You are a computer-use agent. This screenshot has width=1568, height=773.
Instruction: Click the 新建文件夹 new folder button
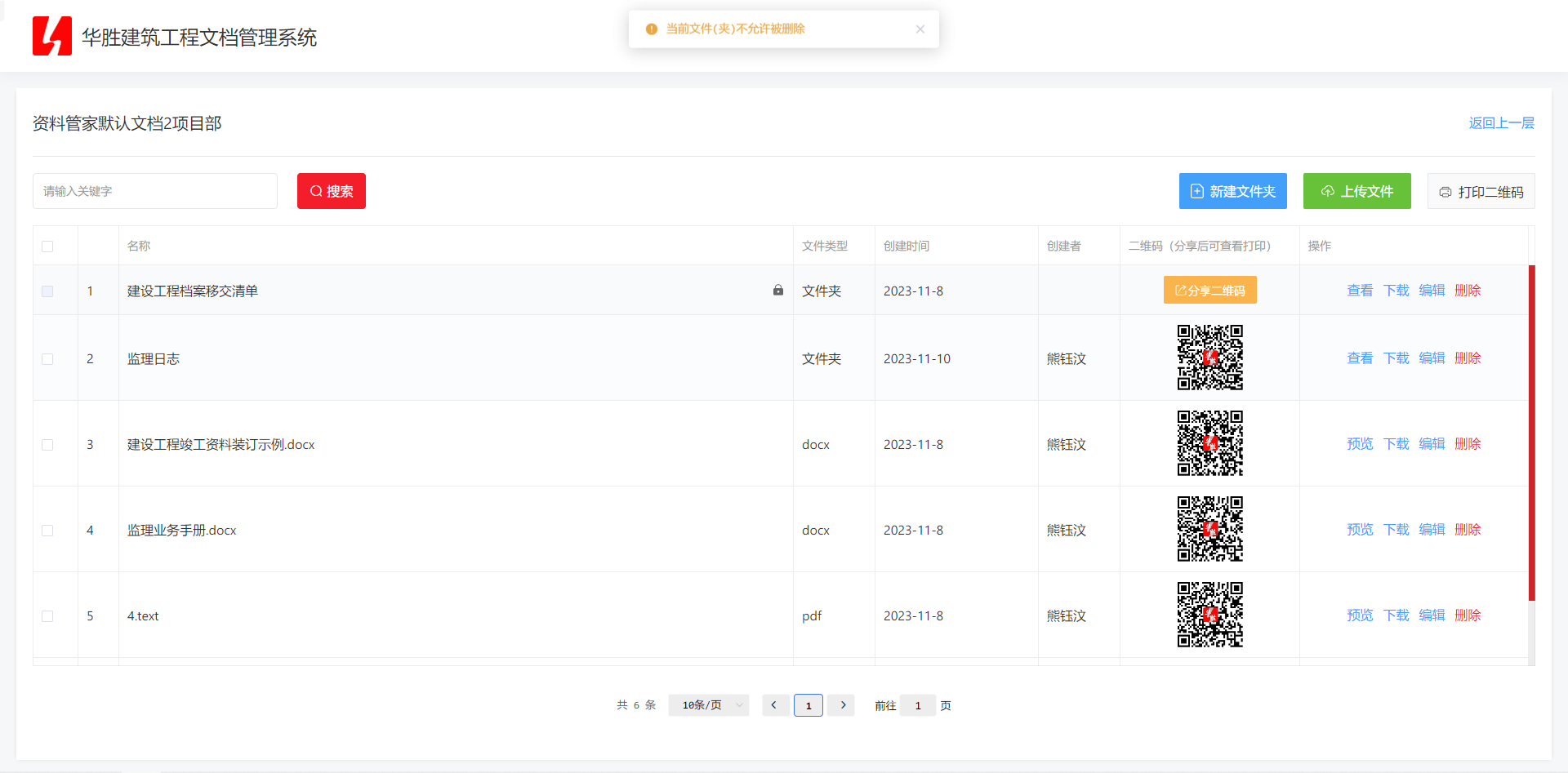[1233, 191]
